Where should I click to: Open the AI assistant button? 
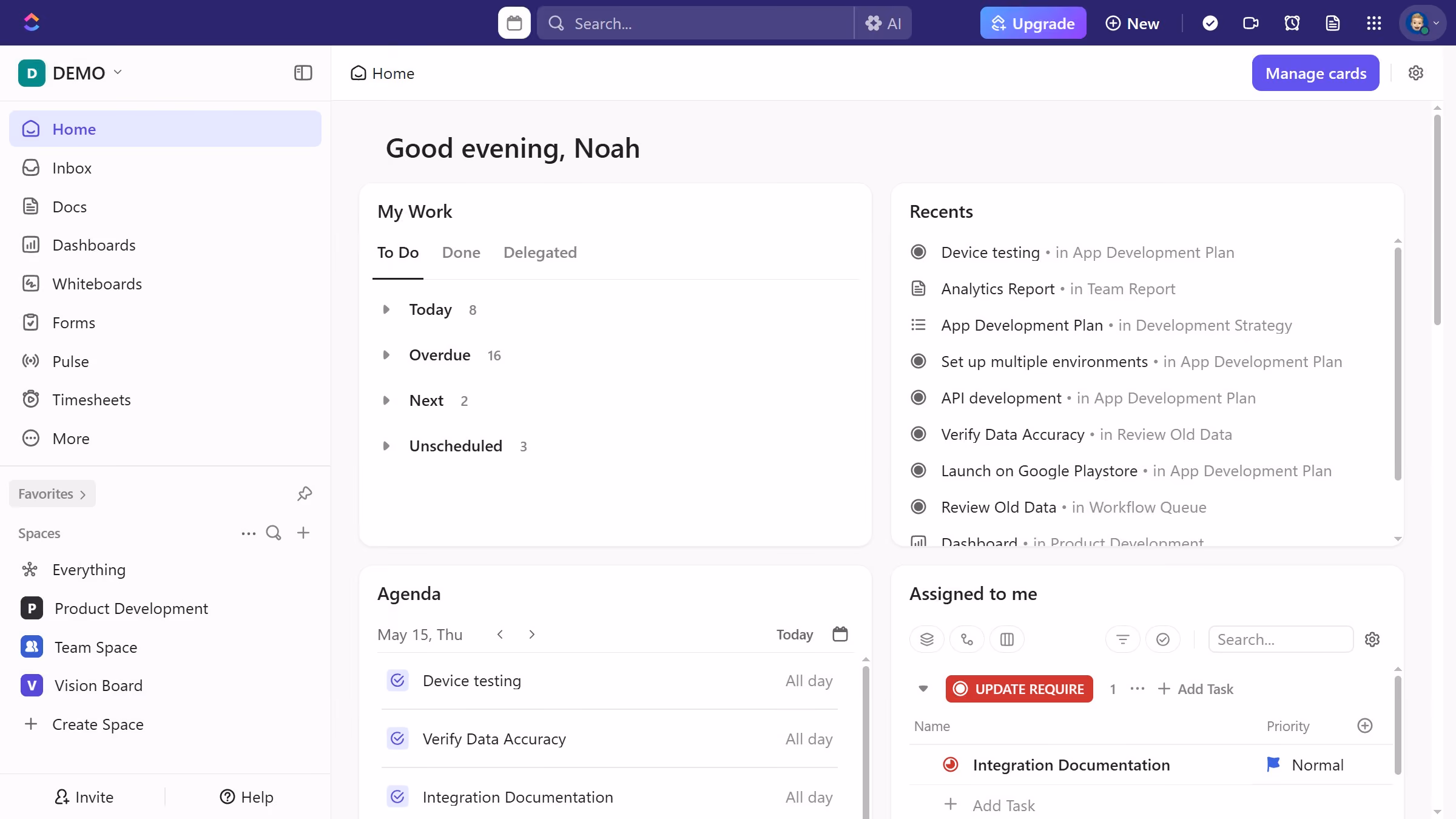[883, 23]
